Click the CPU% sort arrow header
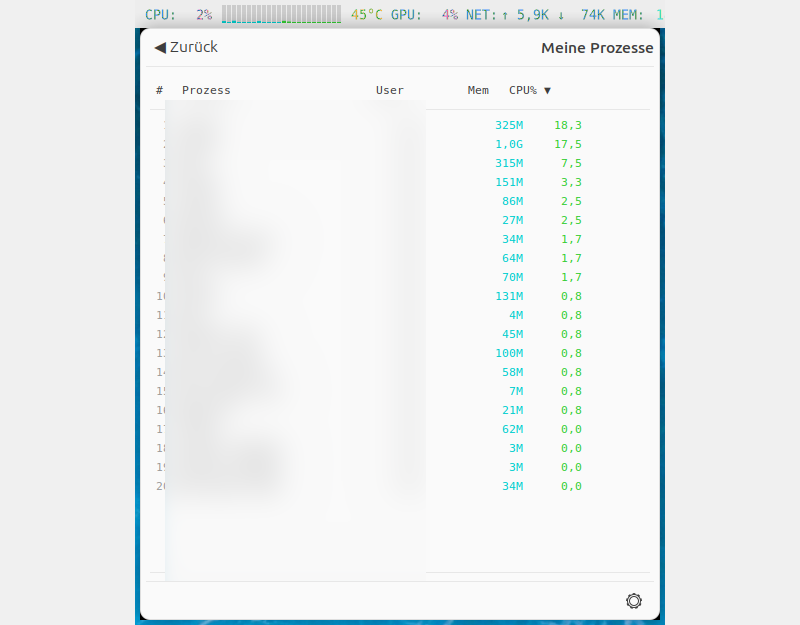This screenshot has height=625, width=800. point(530,90)
